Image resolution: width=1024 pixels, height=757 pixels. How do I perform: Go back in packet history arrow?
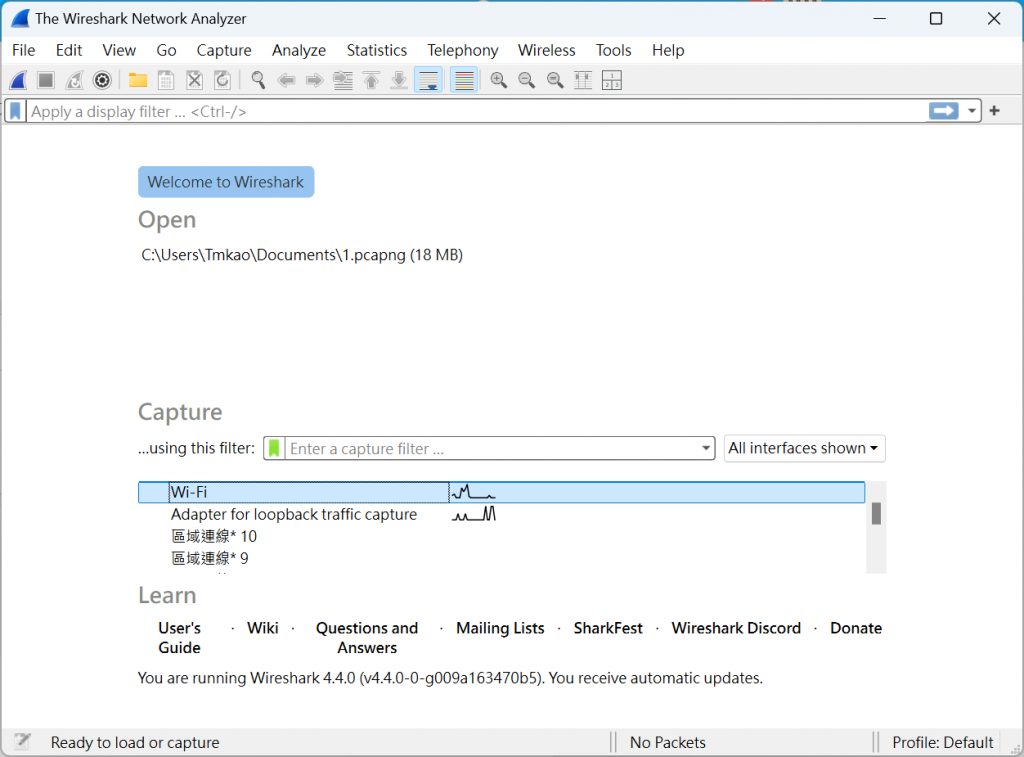tap(286, 80)
